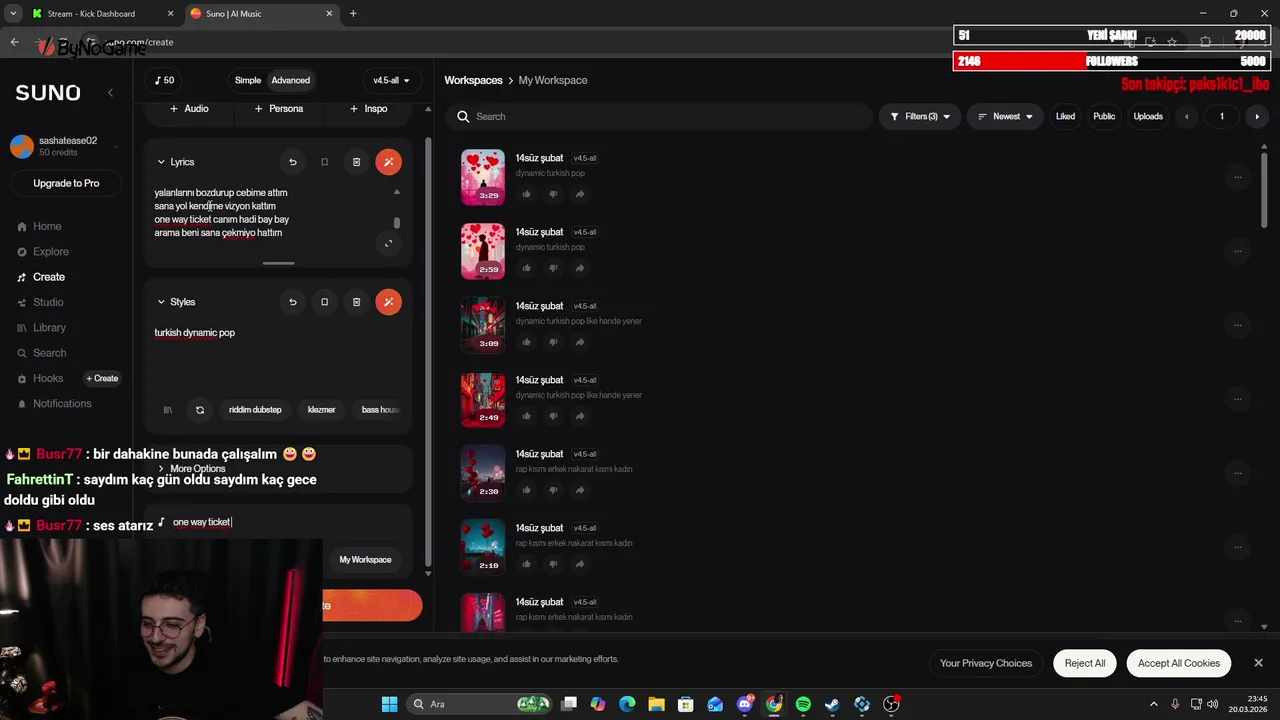Click Upgrade to Pro button

(66, 184)
